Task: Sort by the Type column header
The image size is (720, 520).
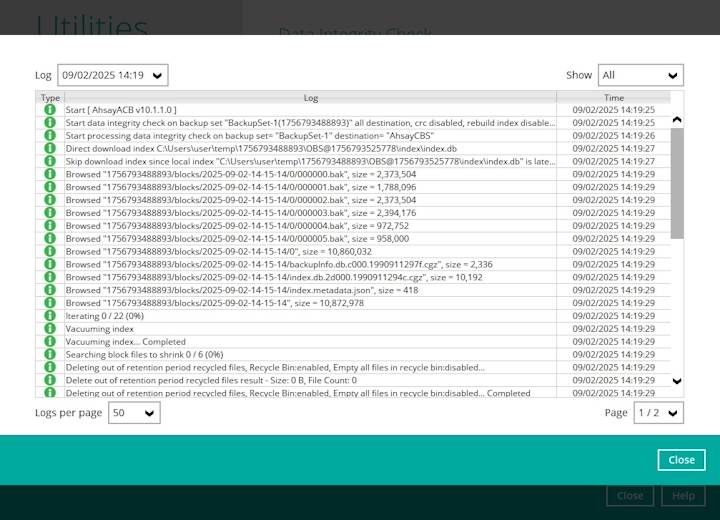Action: click(50, 98)
